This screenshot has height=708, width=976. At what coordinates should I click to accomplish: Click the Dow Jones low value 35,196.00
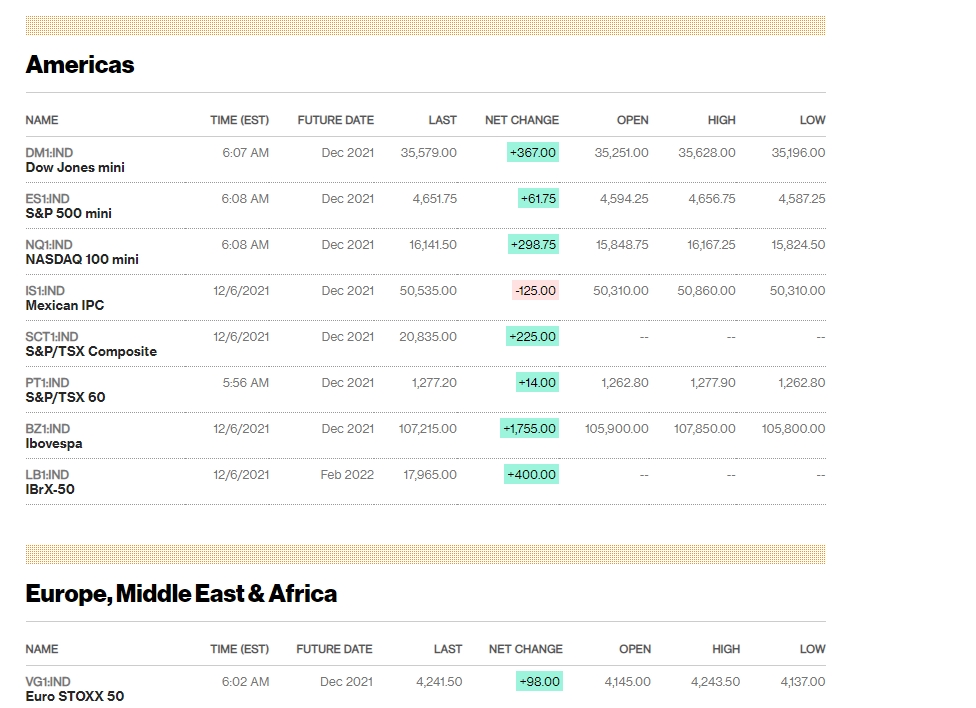[x=799, y=153]
